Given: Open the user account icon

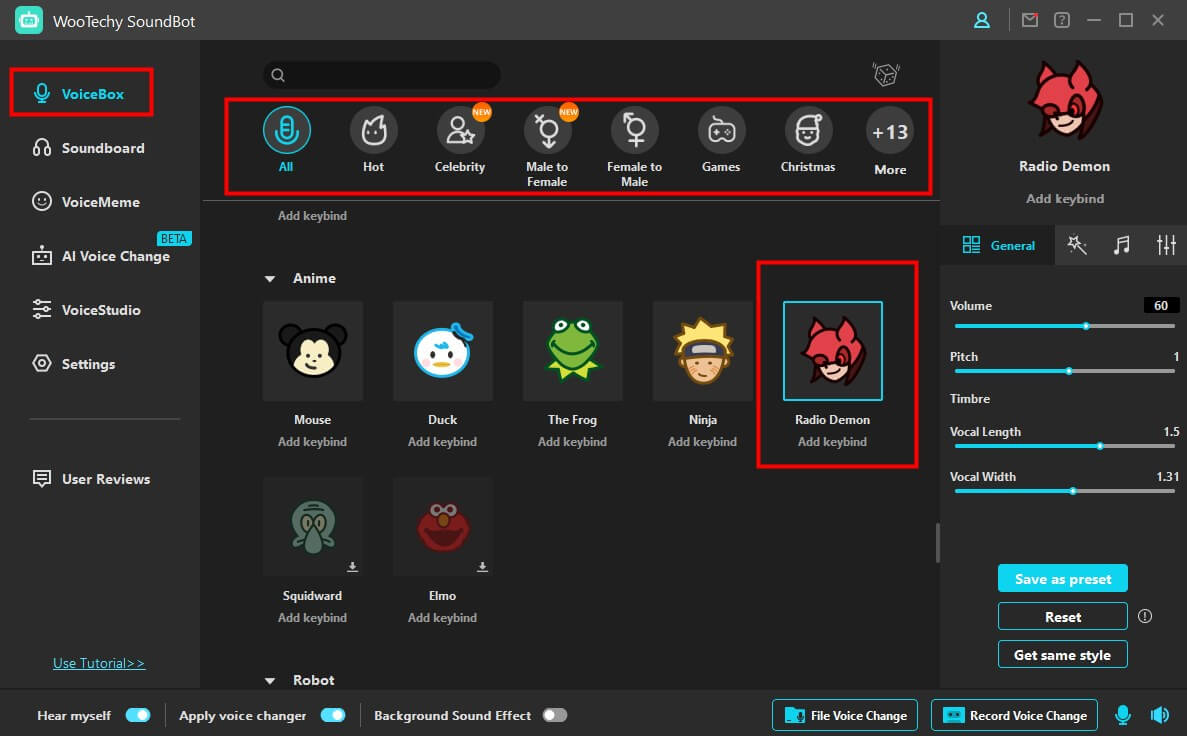Looking at the screenshot, I should tap(982, 20).
